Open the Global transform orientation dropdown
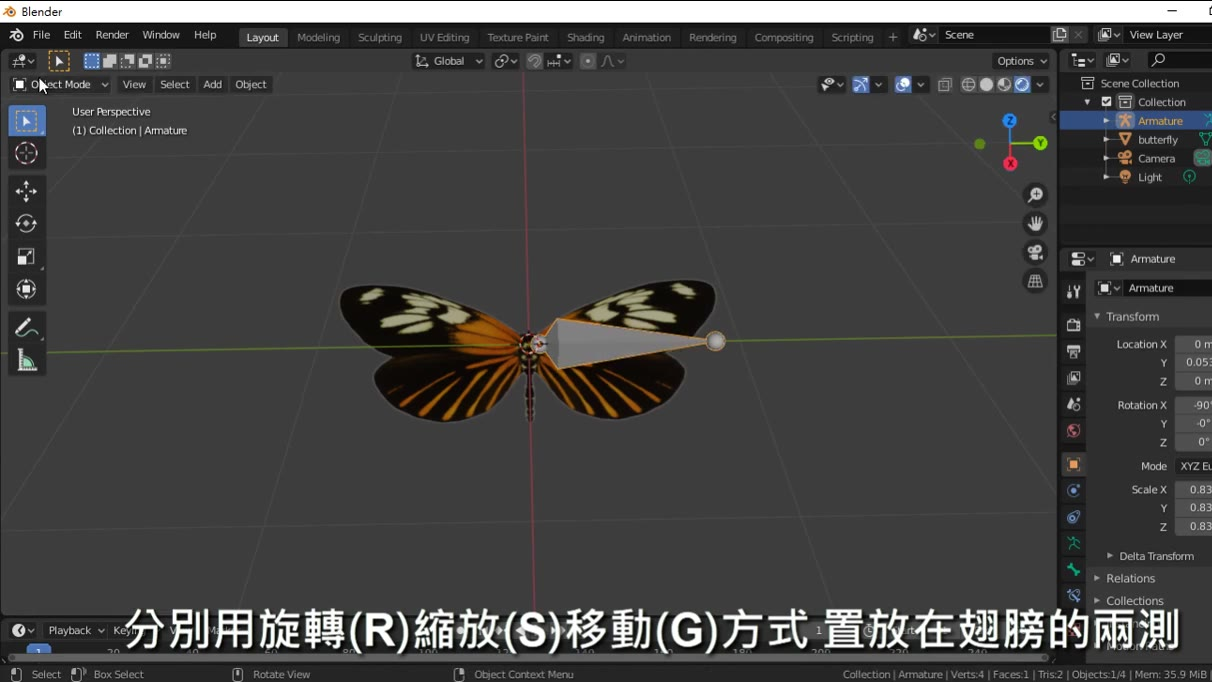The width and height of the screenshot is (1212, 682). coord(449,61)
